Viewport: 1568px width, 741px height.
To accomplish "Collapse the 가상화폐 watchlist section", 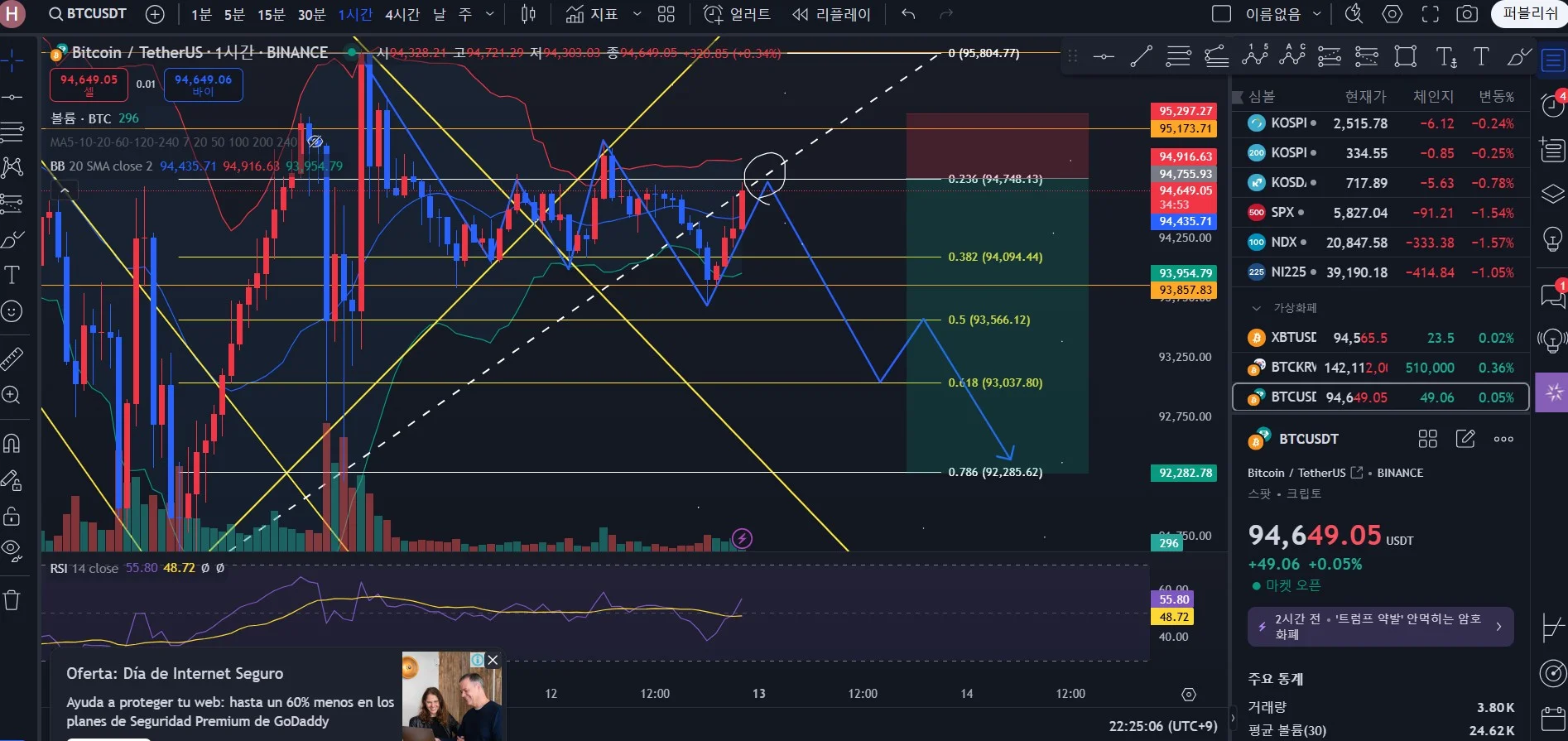I will click(x=1257, y=308).
